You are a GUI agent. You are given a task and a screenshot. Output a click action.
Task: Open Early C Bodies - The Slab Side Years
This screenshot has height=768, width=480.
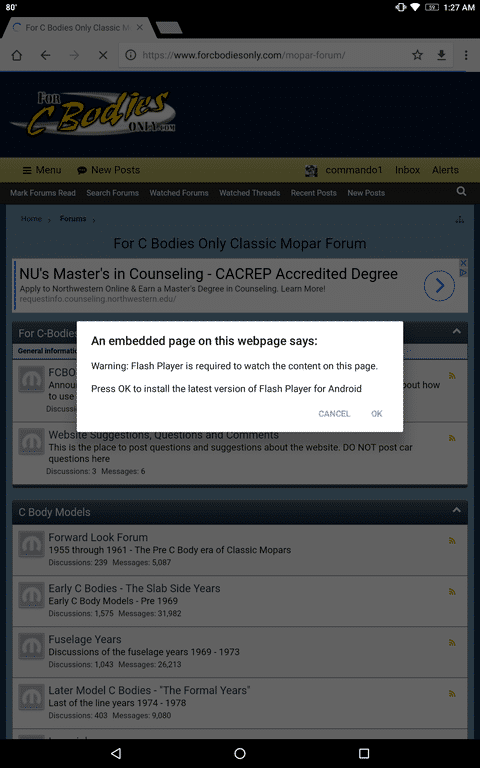click(x=134, y=588)
